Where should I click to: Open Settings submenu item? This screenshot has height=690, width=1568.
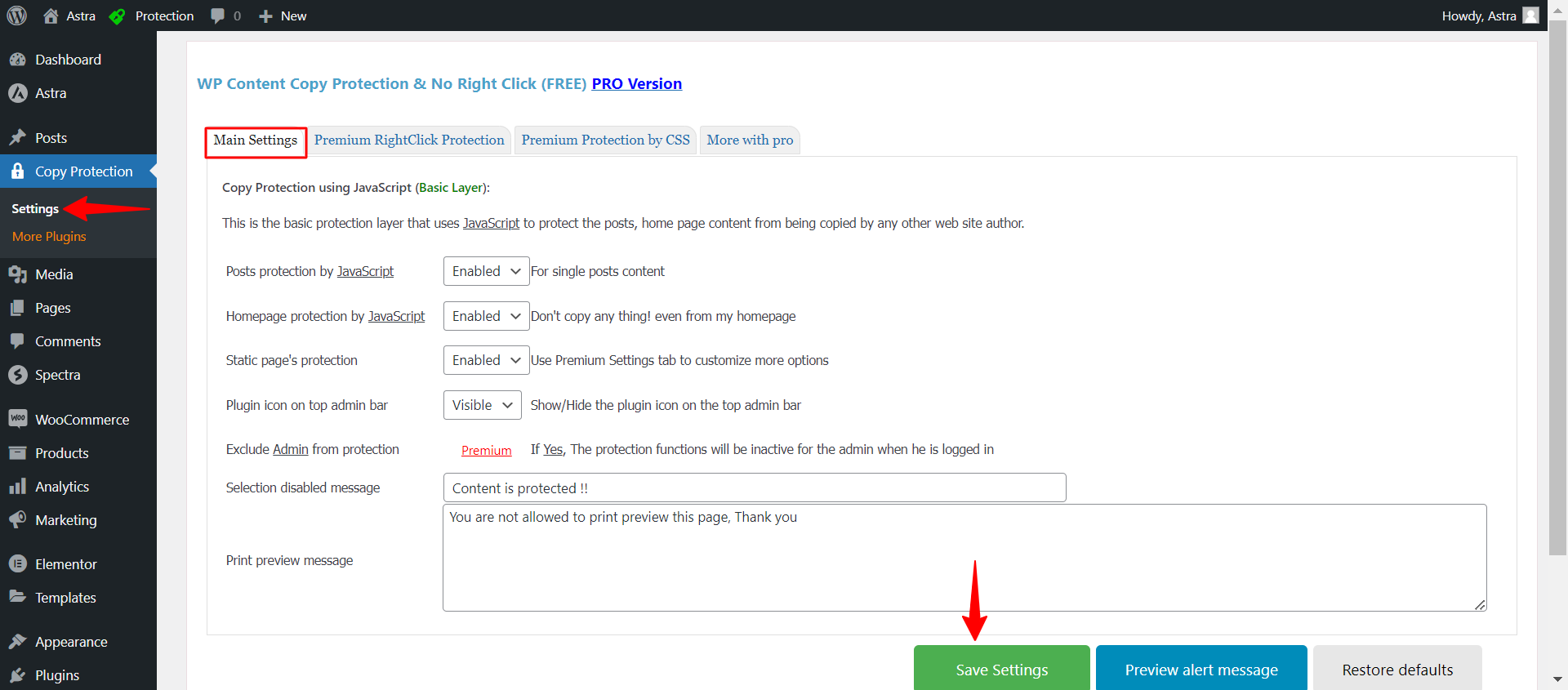tap(35, 209)
